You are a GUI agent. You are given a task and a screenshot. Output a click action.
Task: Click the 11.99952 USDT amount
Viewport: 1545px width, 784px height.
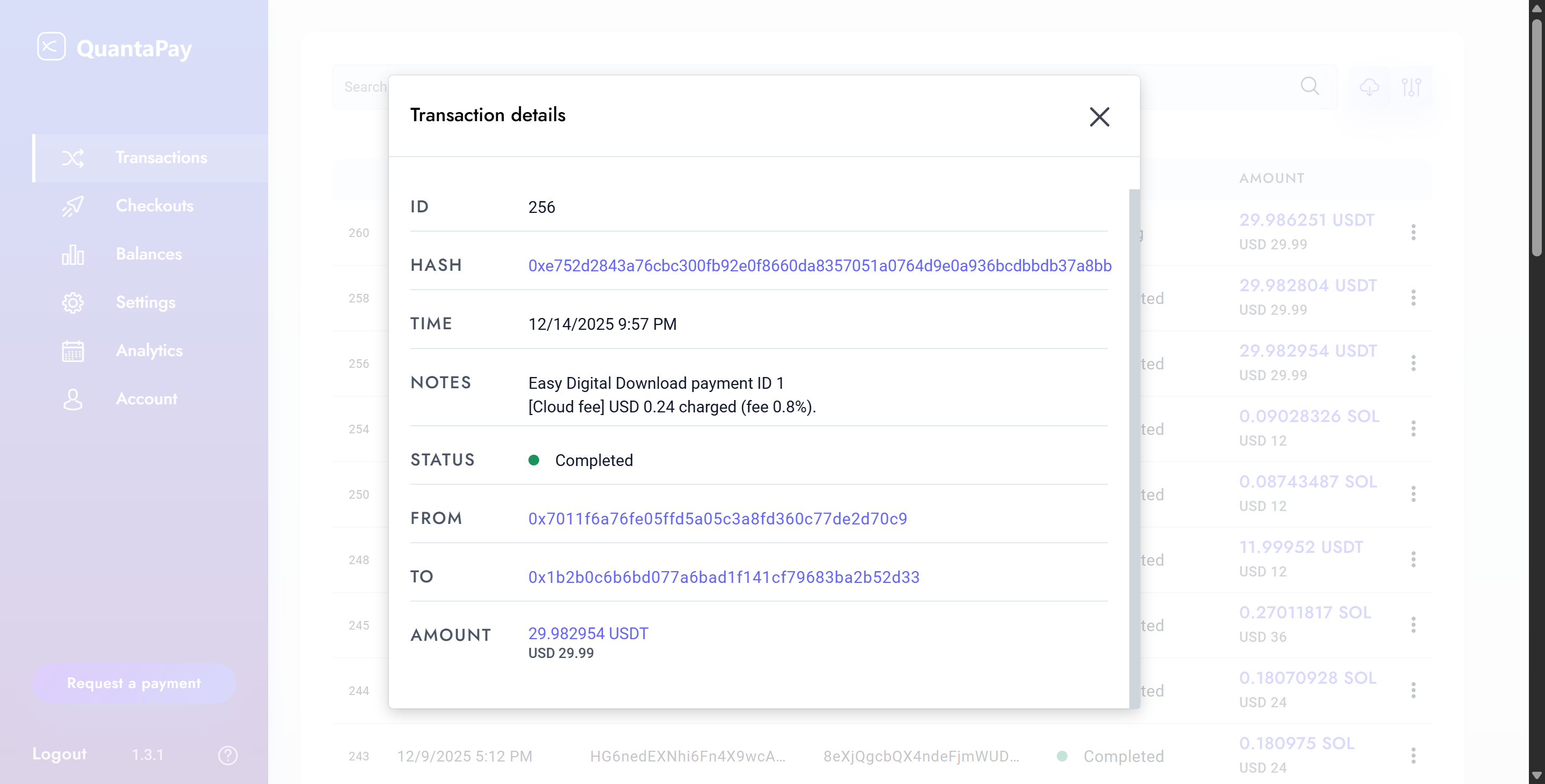[x=1301, y=546]
